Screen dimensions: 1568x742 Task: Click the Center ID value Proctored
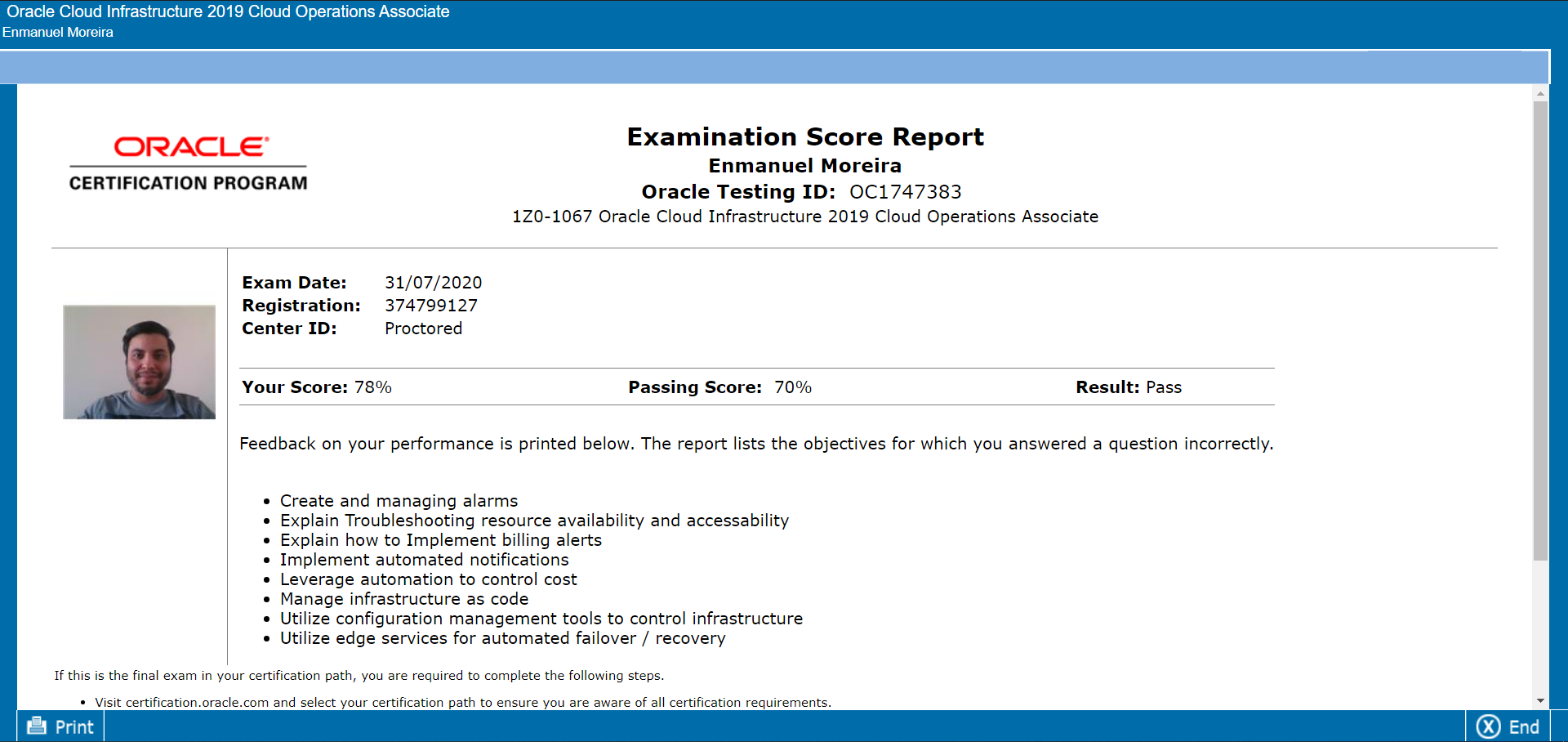point(423,329)
